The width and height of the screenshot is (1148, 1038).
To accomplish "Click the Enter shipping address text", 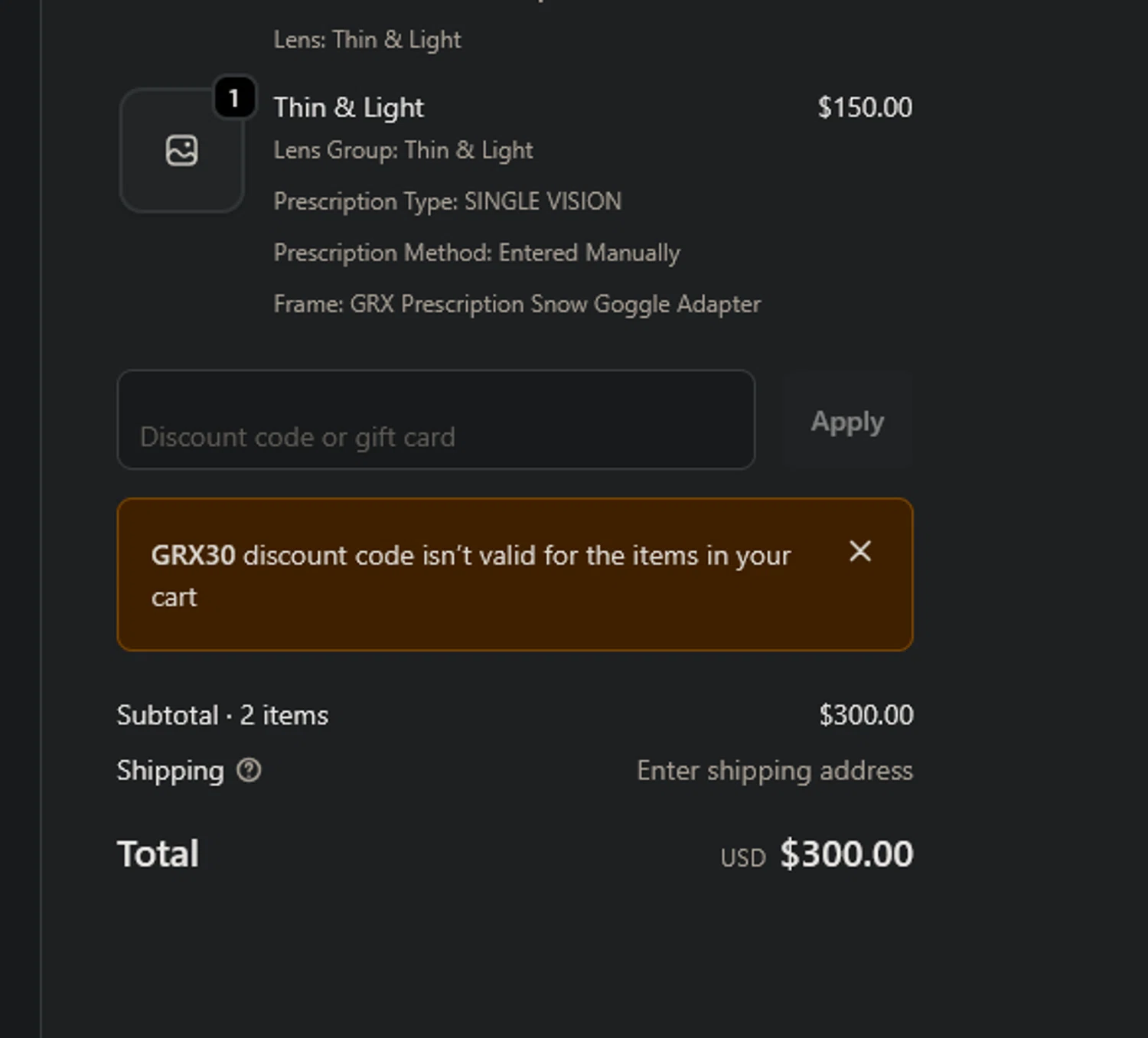I will [x=774, y=771].
